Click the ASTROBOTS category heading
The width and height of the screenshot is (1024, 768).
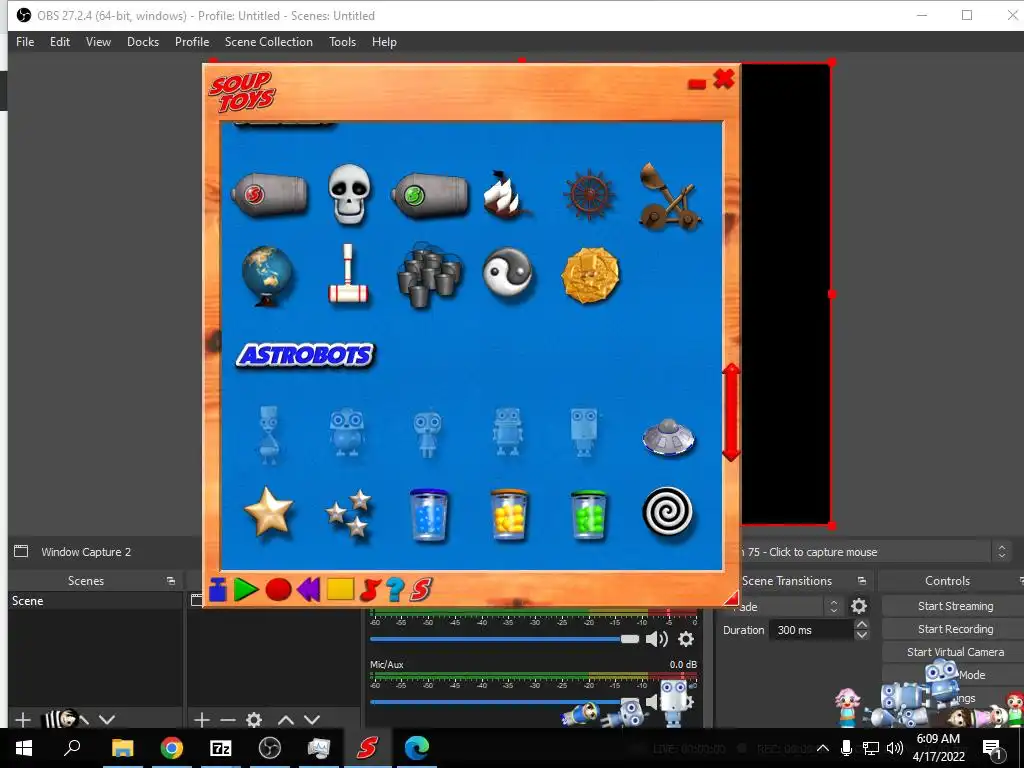pyautogui.click(x=305, y=355)
